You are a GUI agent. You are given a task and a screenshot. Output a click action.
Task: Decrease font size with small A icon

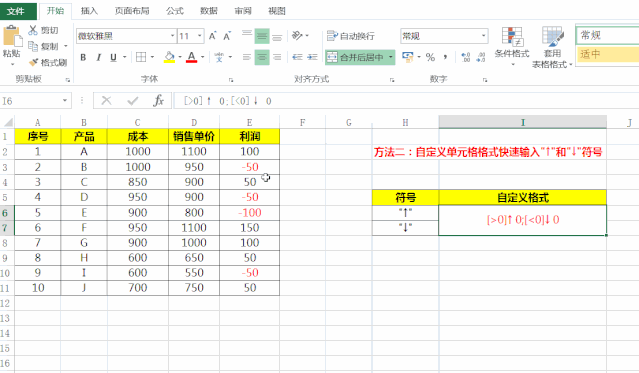pyautogui.click(x=227, y=36)
